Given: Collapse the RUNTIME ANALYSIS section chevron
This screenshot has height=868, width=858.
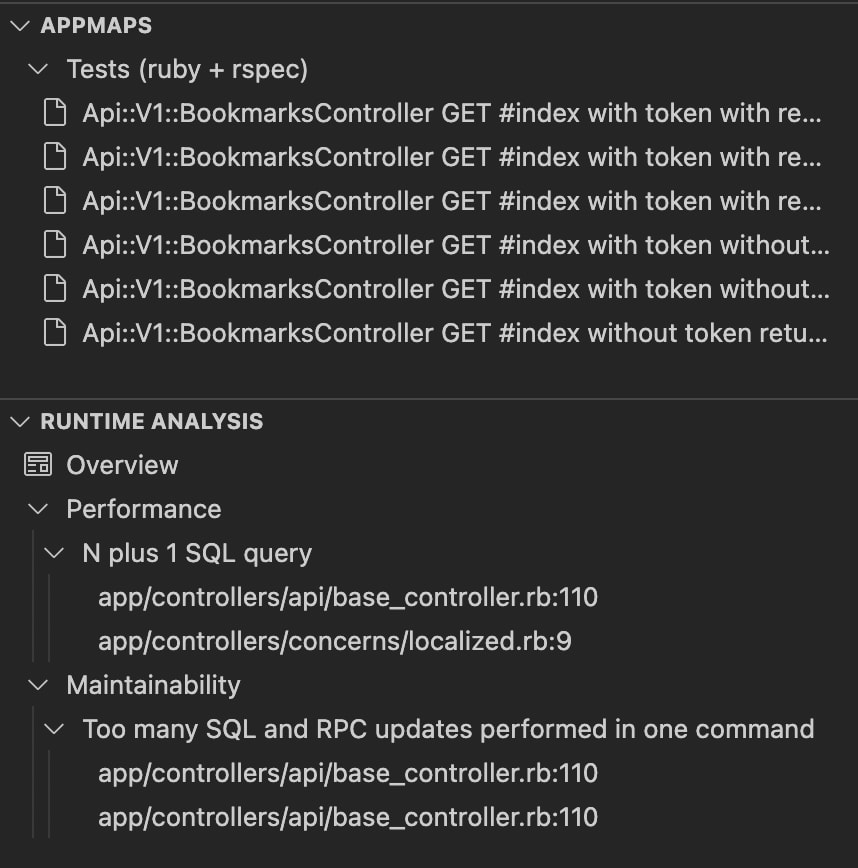Looking at the screenshot, I should point(20,421).
